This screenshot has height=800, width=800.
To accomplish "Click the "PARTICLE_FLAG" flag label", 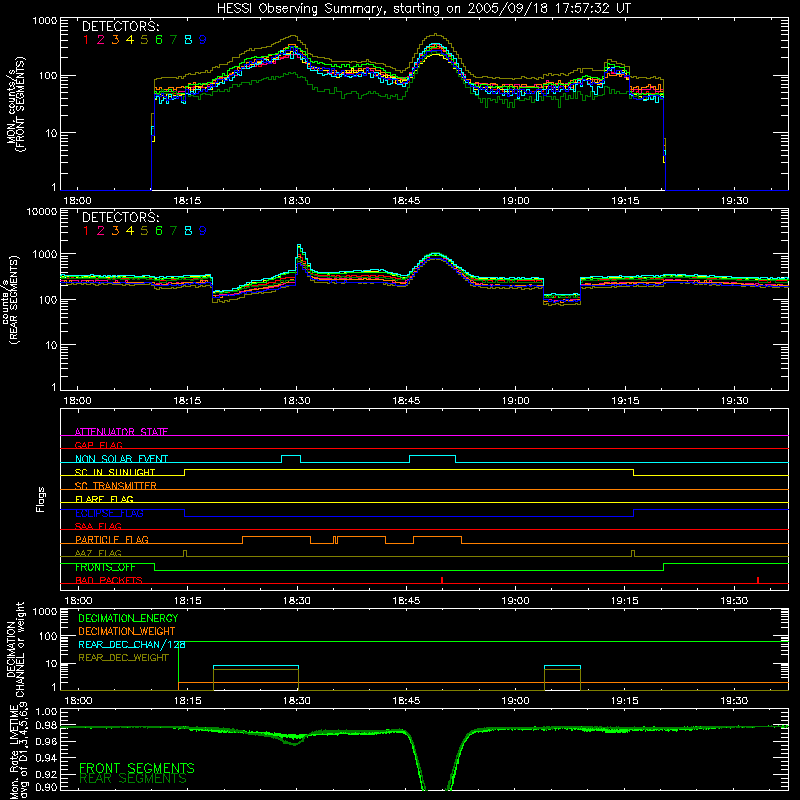I will click(112, 539).
